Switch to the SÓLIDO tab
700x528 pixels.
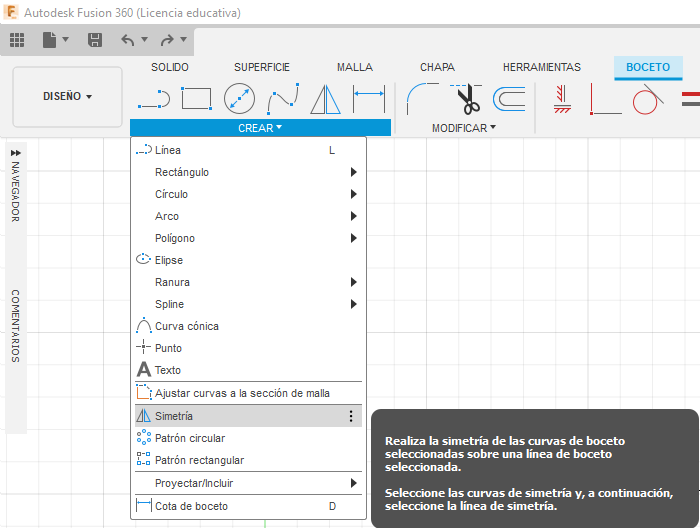170,67
